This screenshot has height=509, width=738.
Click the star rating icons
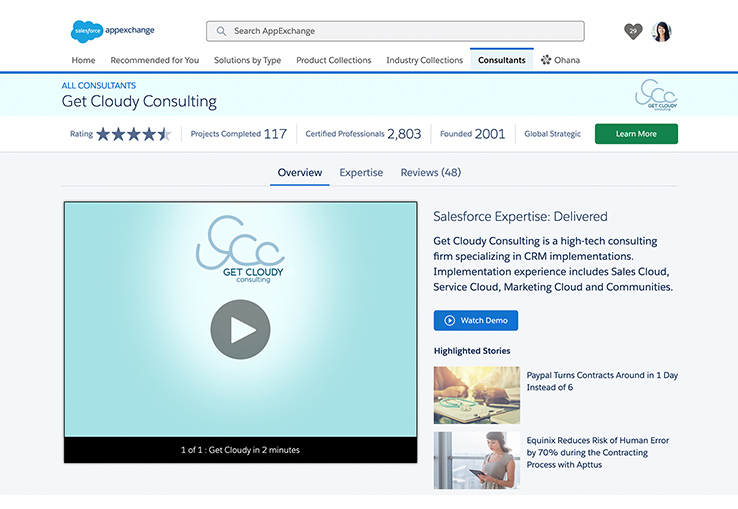click(x=134, y=134)
